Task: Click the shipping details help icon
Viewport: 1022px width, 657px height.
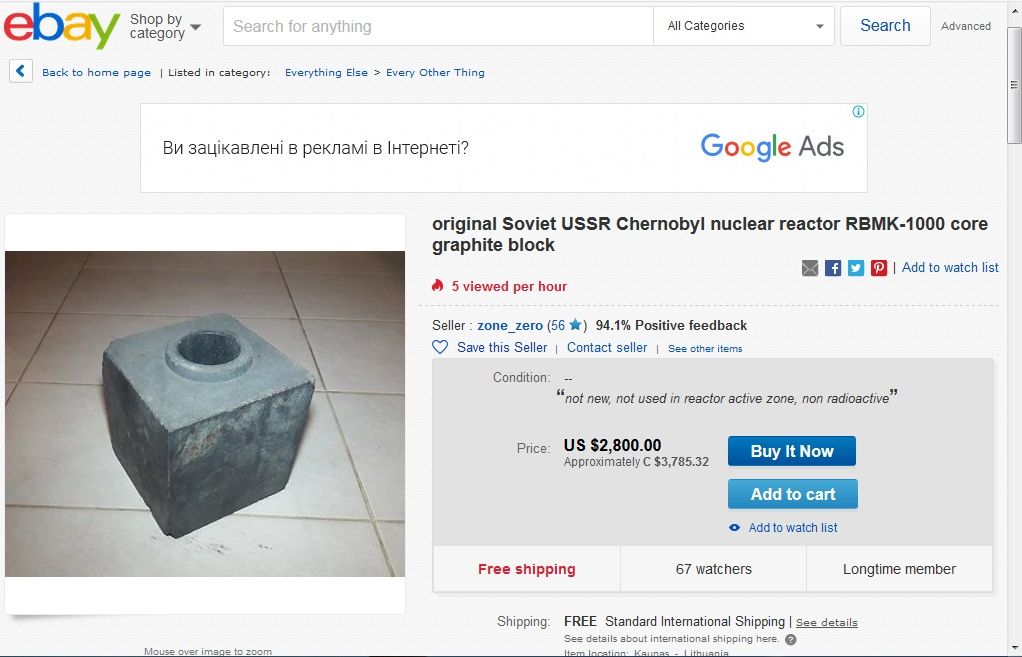Action: [791, 639]
